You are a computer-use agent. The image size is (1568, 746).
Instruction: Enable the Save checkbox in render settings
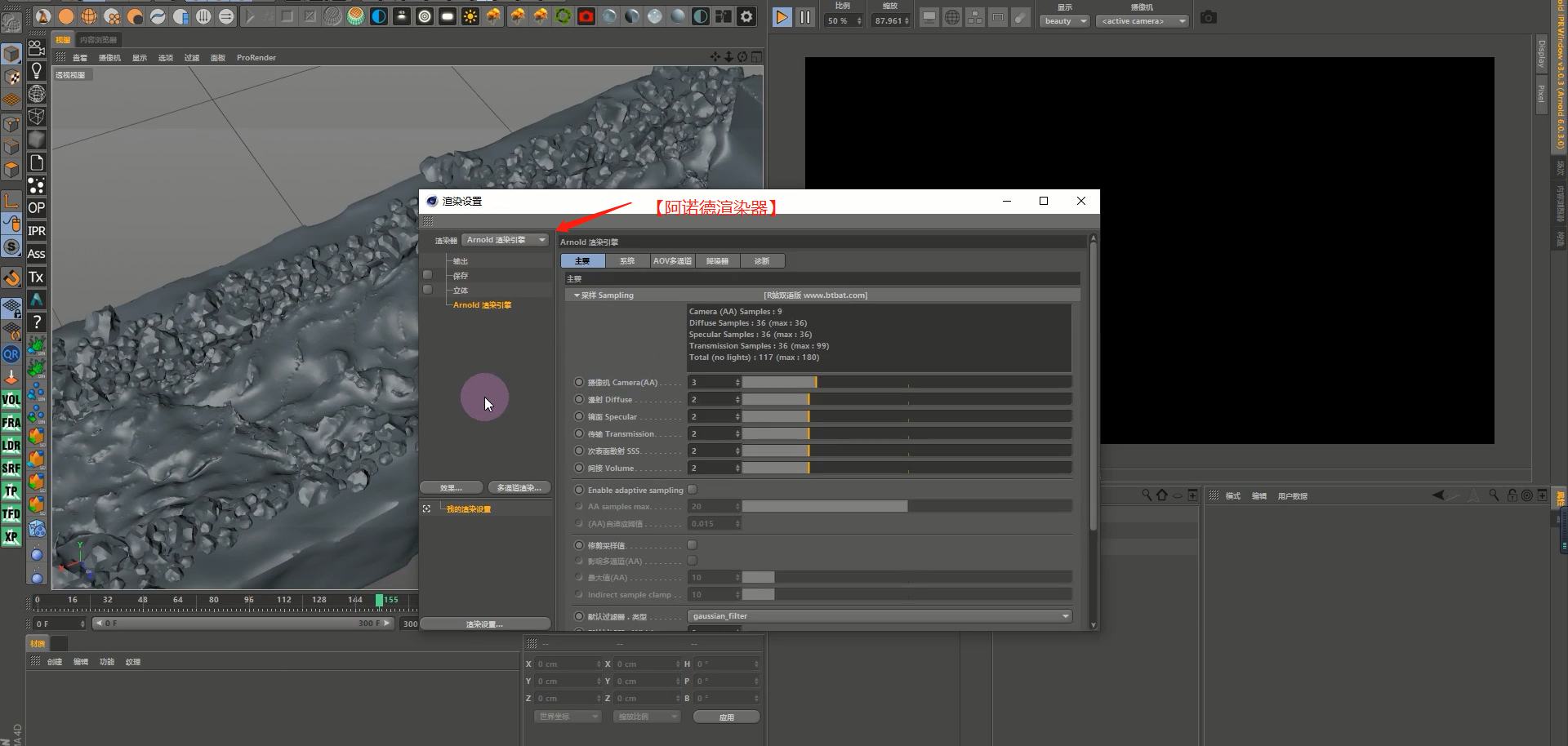point(427,276)
